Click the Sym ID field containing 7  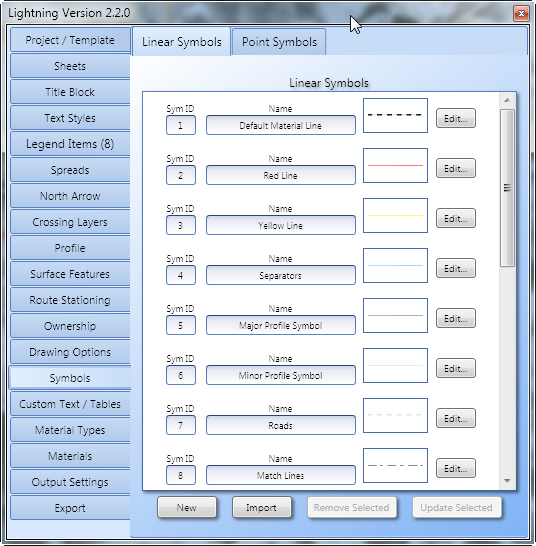181,425
